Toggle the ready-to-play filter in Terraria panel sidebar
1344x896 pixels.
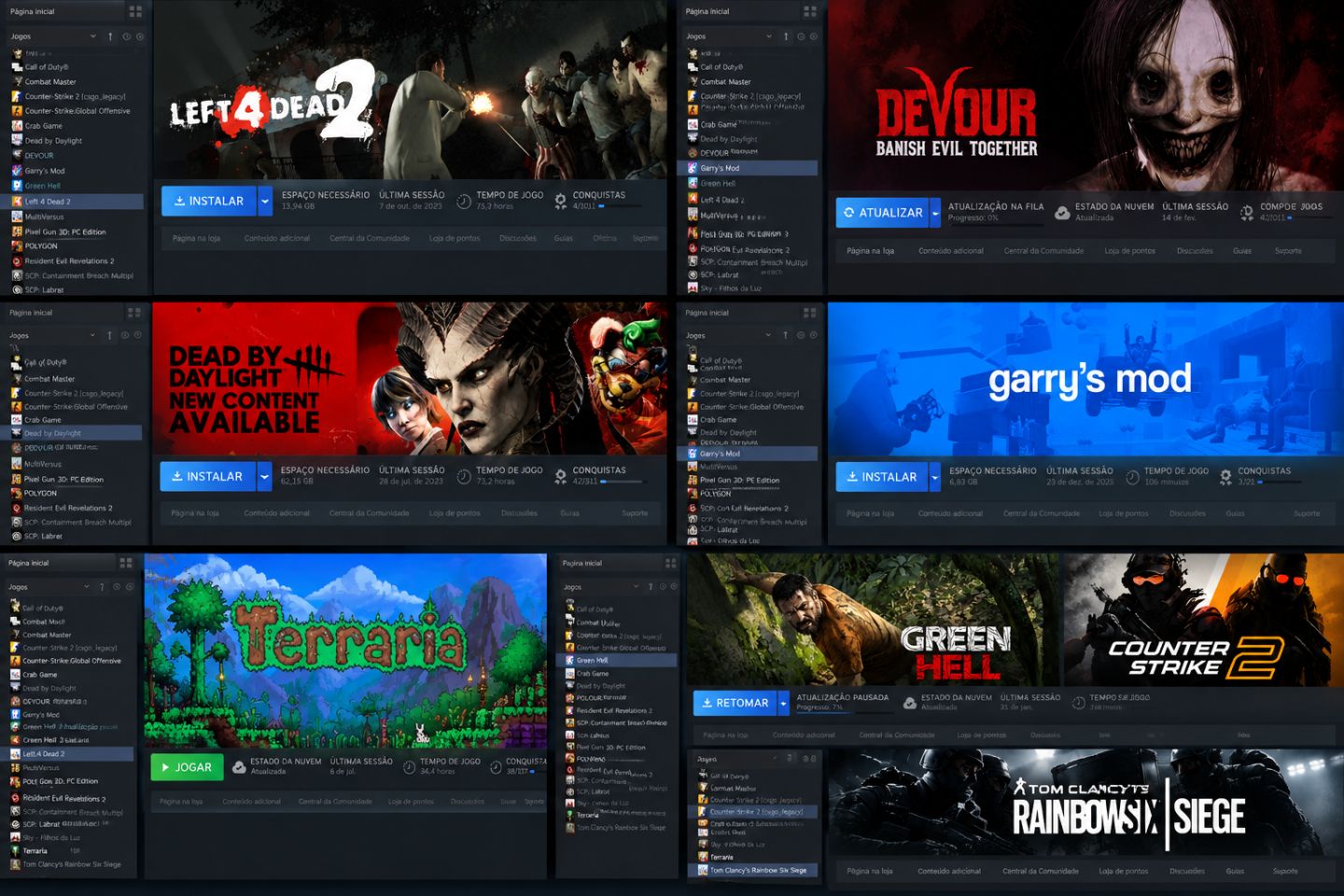pyautogui.click(x=130, y=587)
